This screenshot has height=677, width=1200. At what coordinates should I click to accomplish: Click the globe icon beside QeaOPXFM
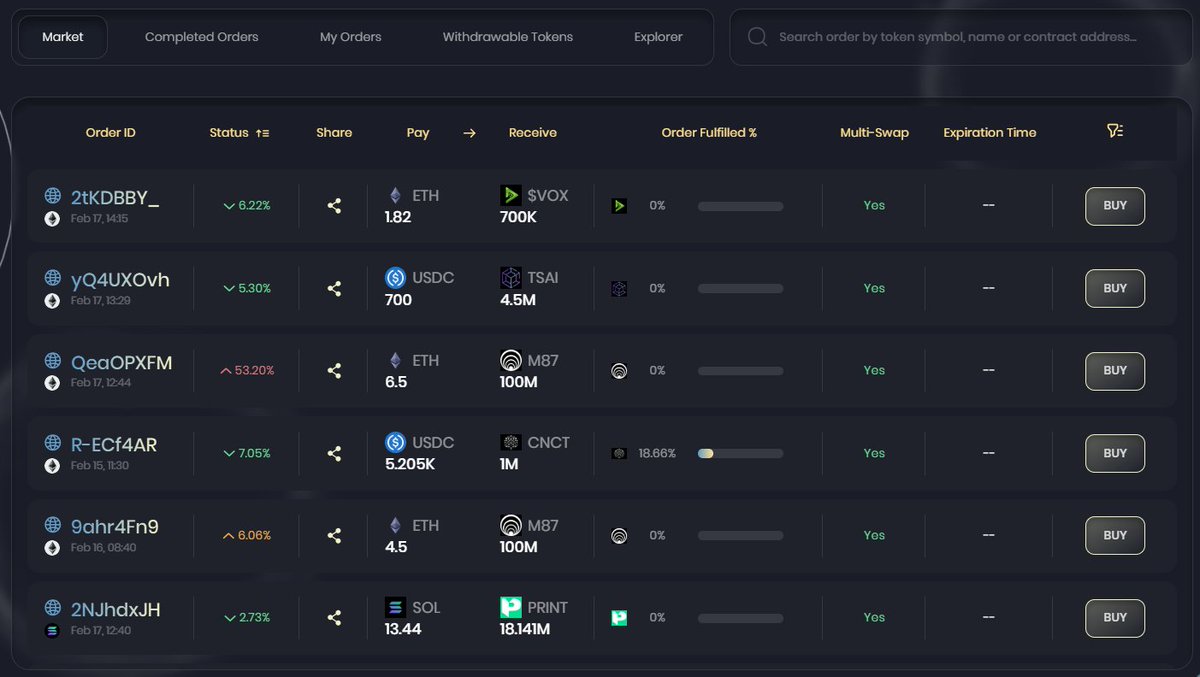point(52,360)
